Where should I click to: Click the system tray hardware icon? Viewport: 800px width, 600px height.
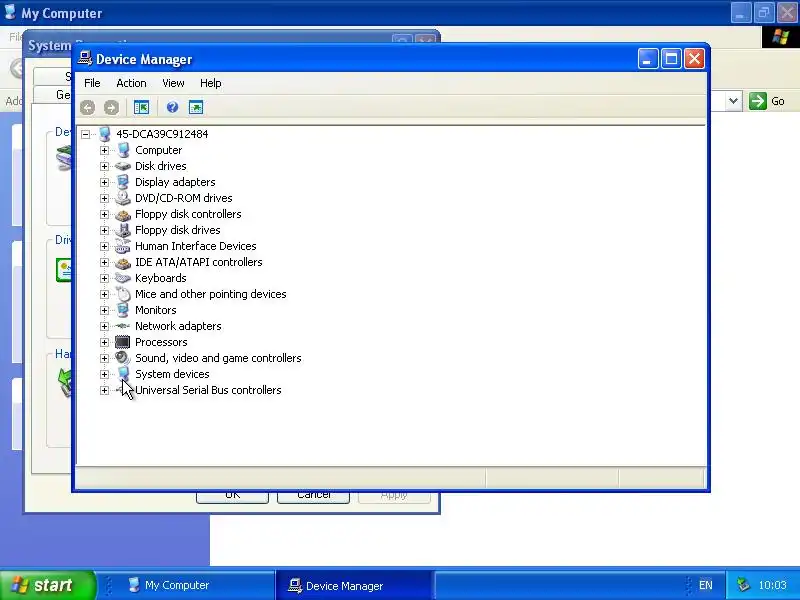click(x=744, y=585)
